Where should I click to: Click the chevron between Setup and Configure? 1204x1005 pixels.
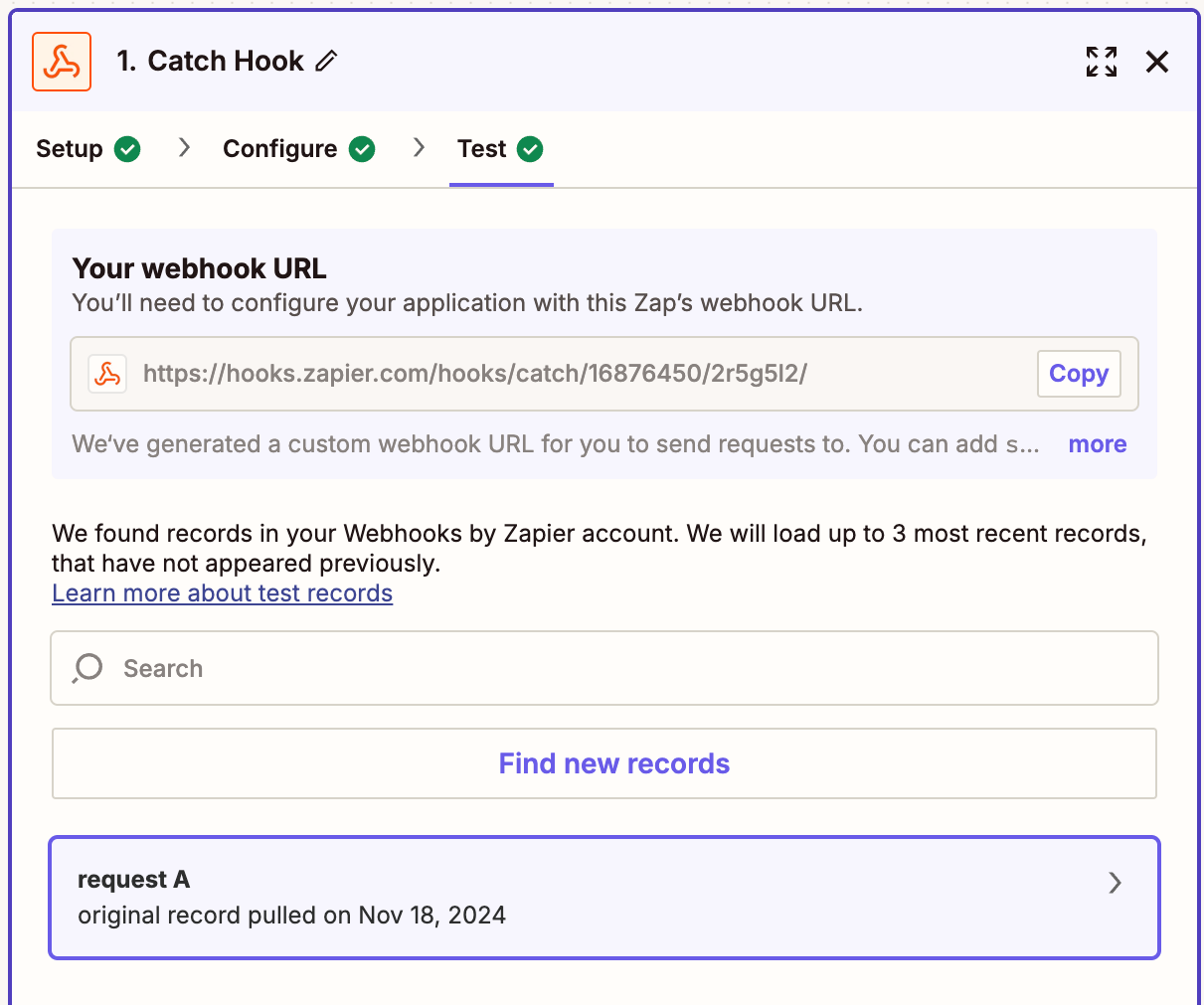184,148
